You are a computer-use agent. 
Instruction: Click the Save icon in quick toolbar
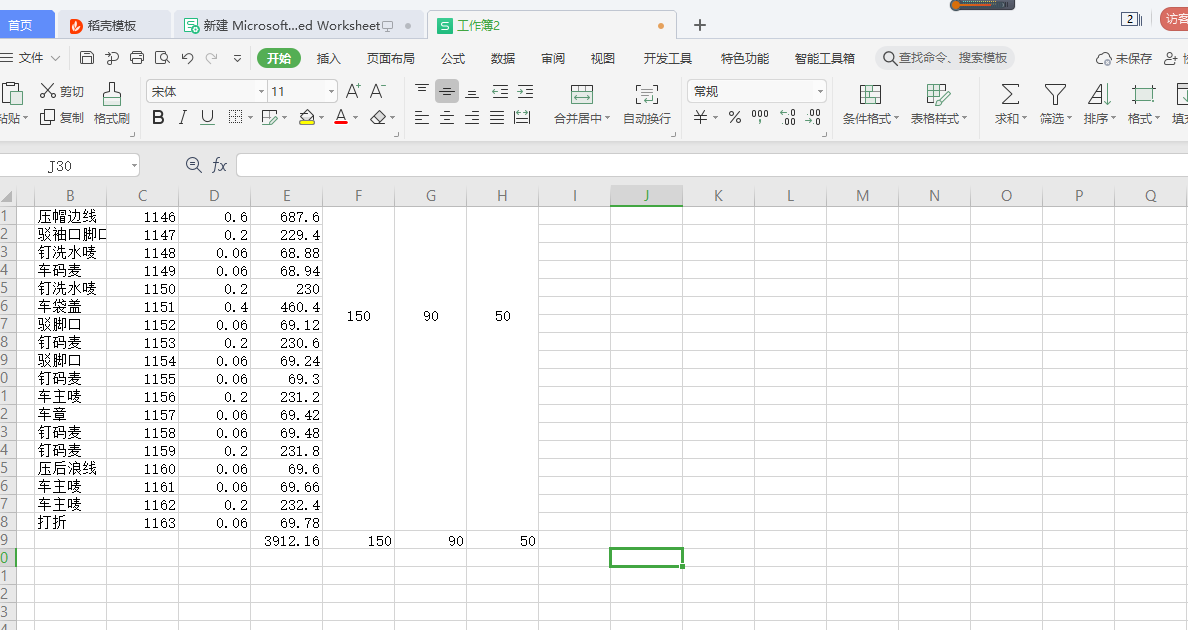(x=87, y=58)
